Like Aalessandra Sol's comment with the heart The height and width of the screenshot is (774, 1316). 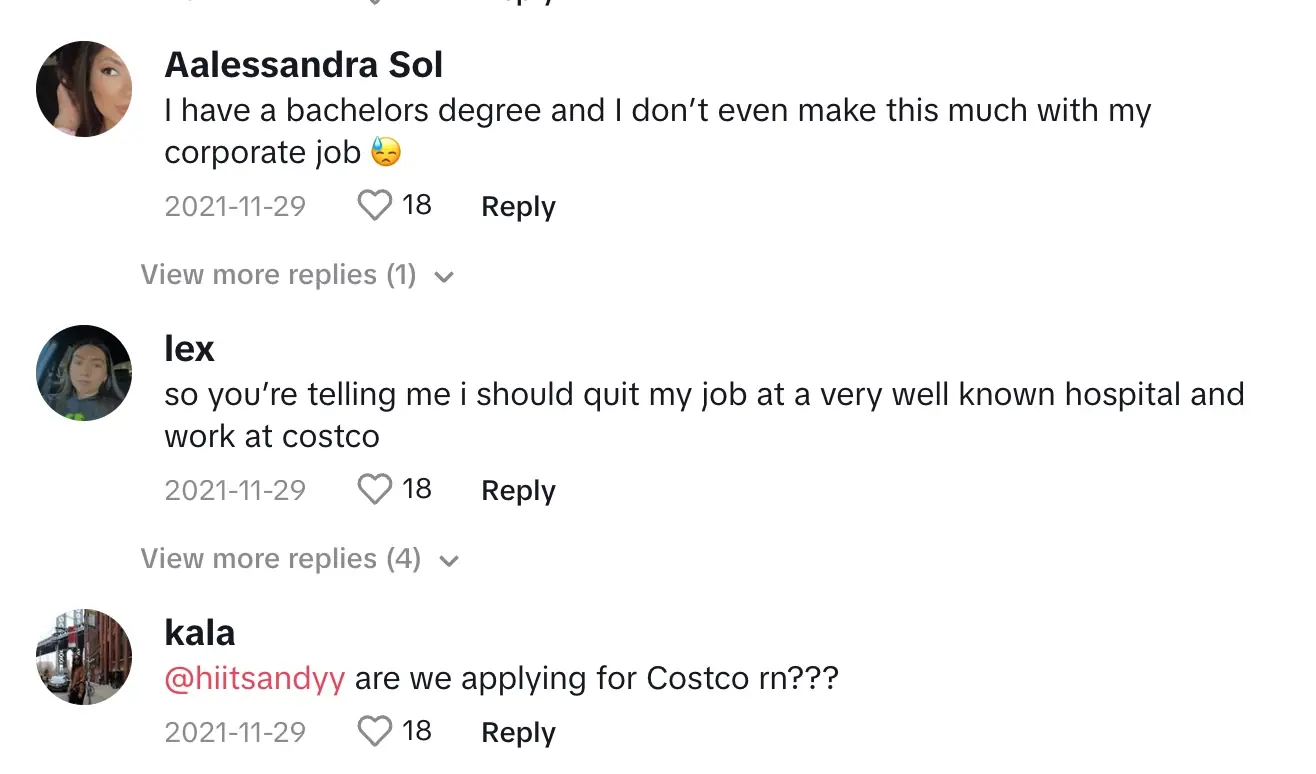click(x=375, y=206)
